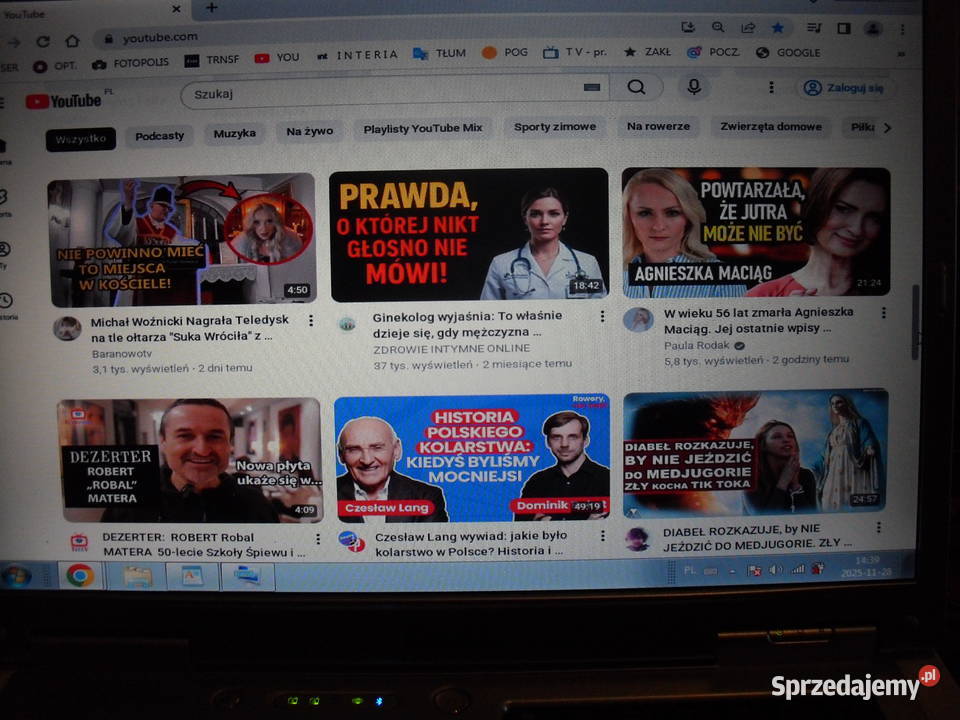
Task: Reload the page with the refresh icon
Action: pos(43,41)
